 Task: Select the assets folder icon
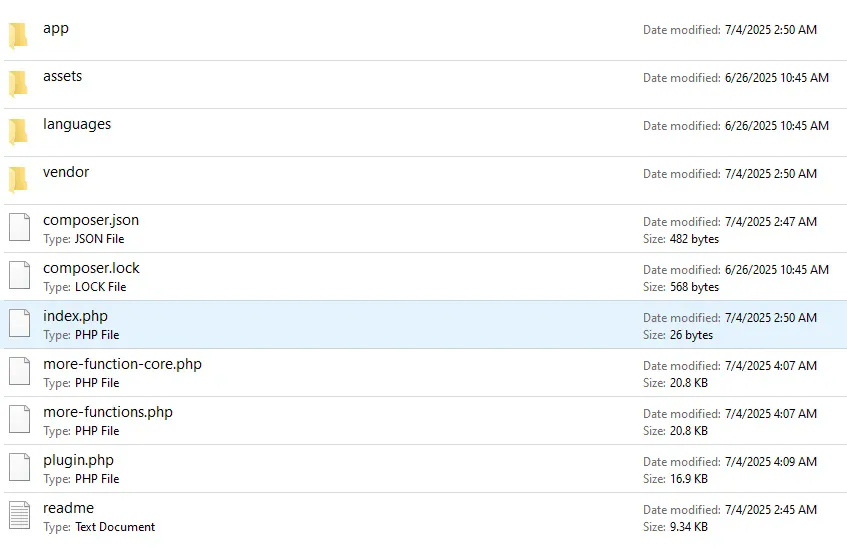coord(19,84)
